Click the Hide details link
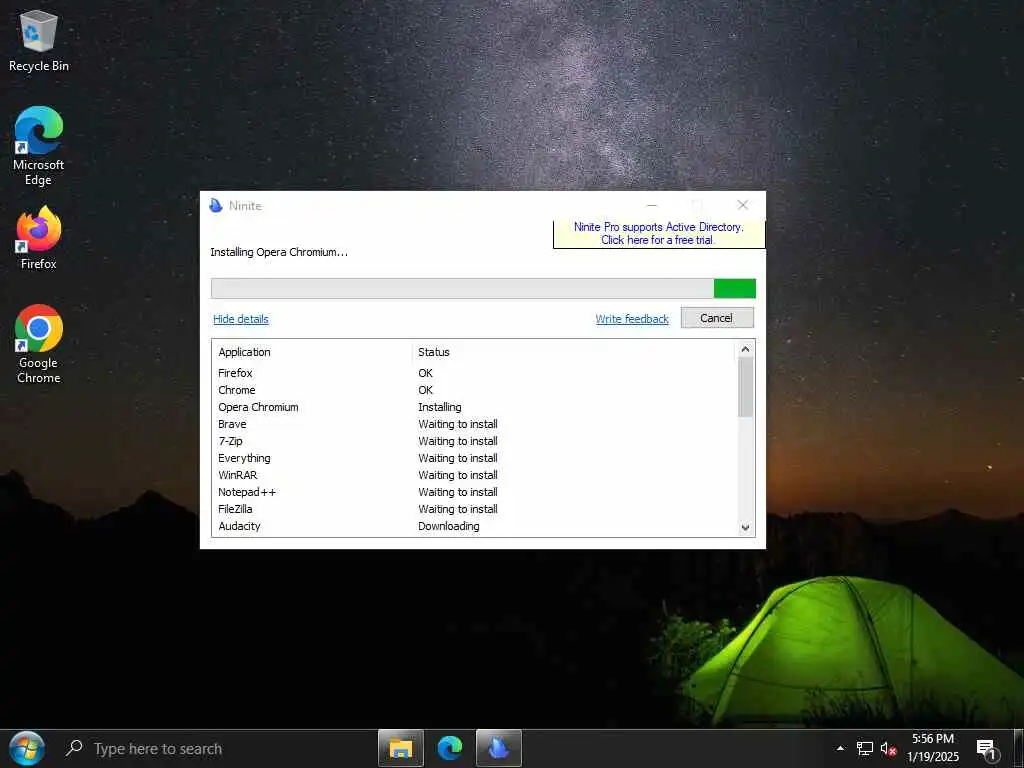The height and width of the screenshot is (768, 1024). tap(240, 319)
